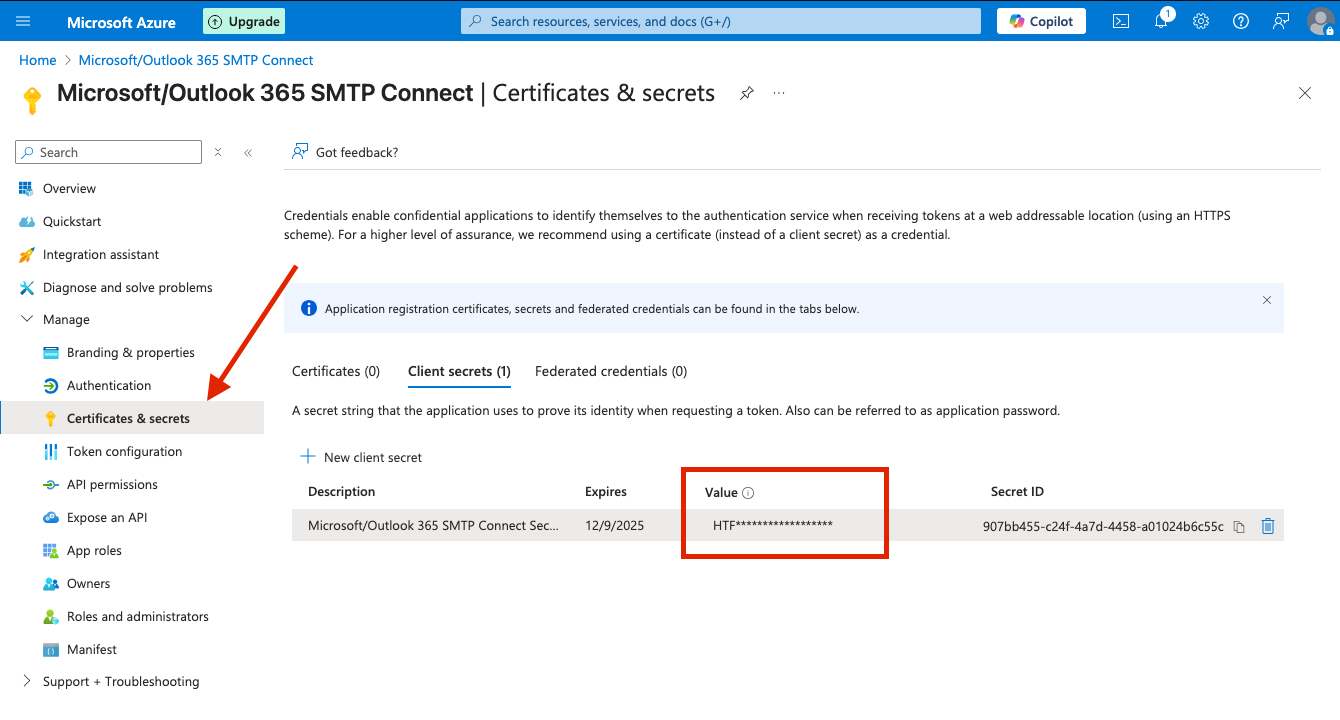The width and height of the screenshot is (1340, 720).
Task: Select the SMTP Connect secret row description
Action: 434,525
